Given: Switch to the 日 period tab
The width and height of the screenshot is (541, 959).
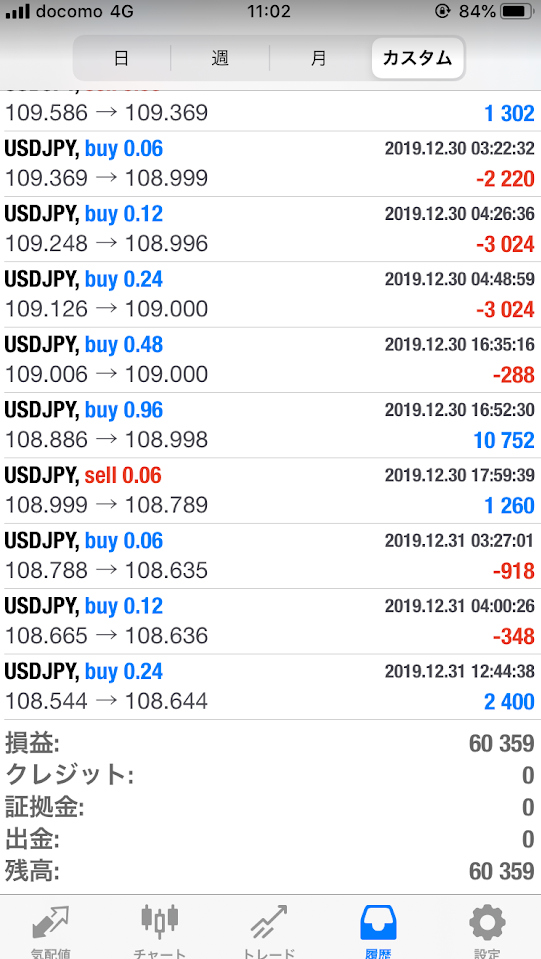Looking at the screenshot, I should coord(122,59).
